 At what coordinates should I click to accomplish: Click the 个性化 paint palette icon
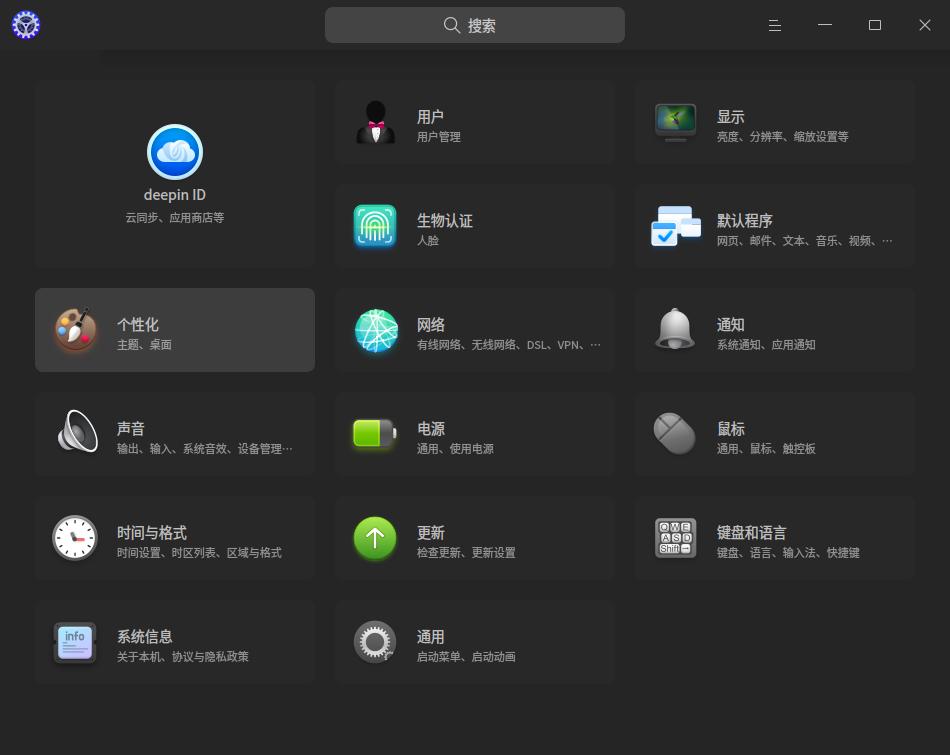click(76, 330)
